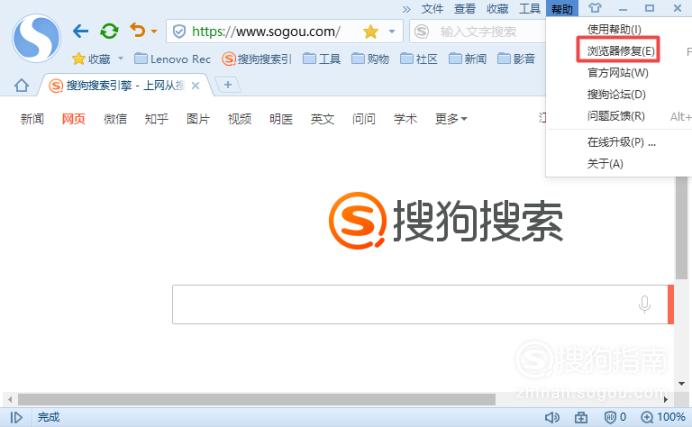This screenshot has width=692, height=427.
Task: Click the home page house icon
Action: tap(21, 85)
